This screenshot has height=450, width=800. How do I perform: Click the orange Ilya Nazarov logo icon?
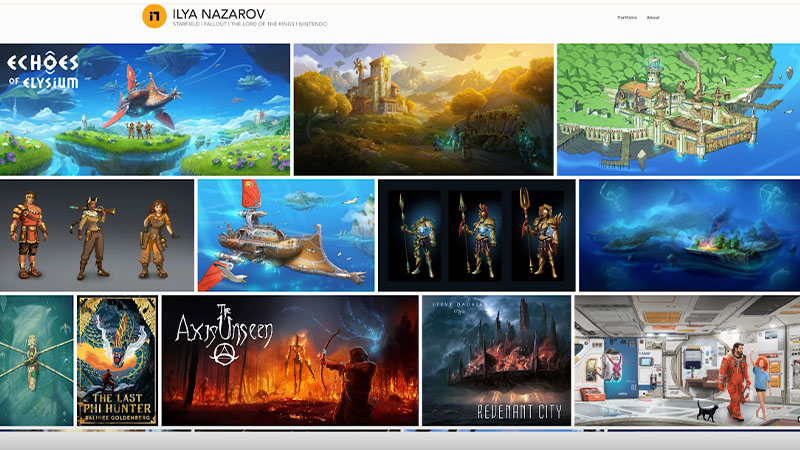tap(154, 15)
